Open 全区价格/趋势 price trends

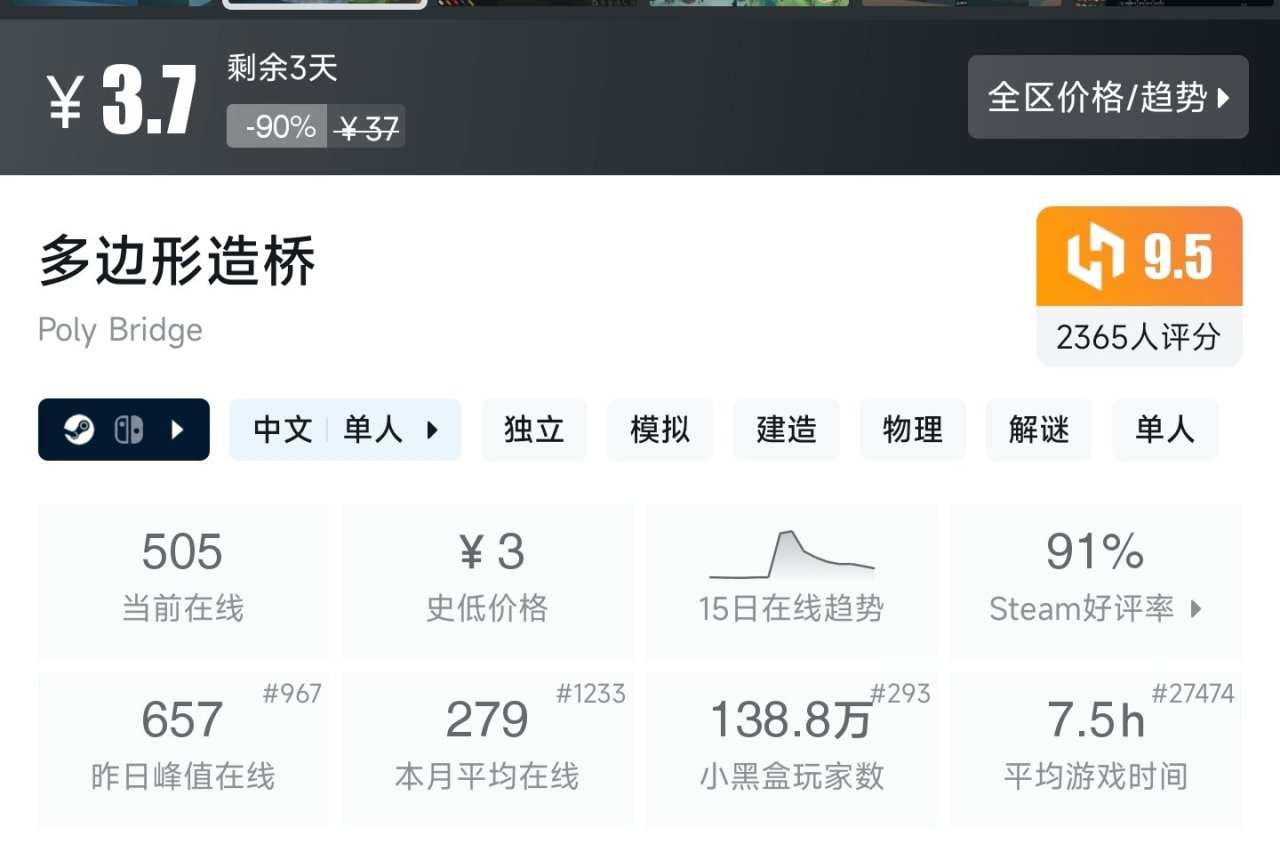pos(1108,97)
